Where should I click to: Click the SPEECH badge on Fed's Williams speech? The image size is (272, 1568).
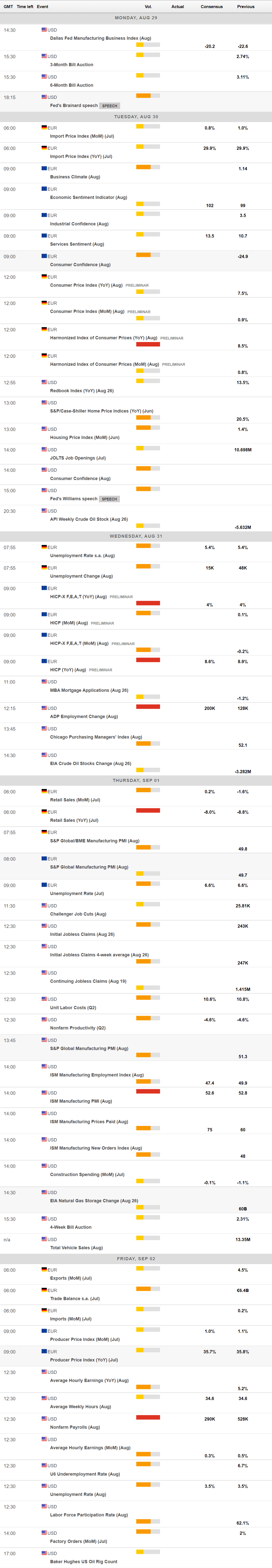[110, 499]
